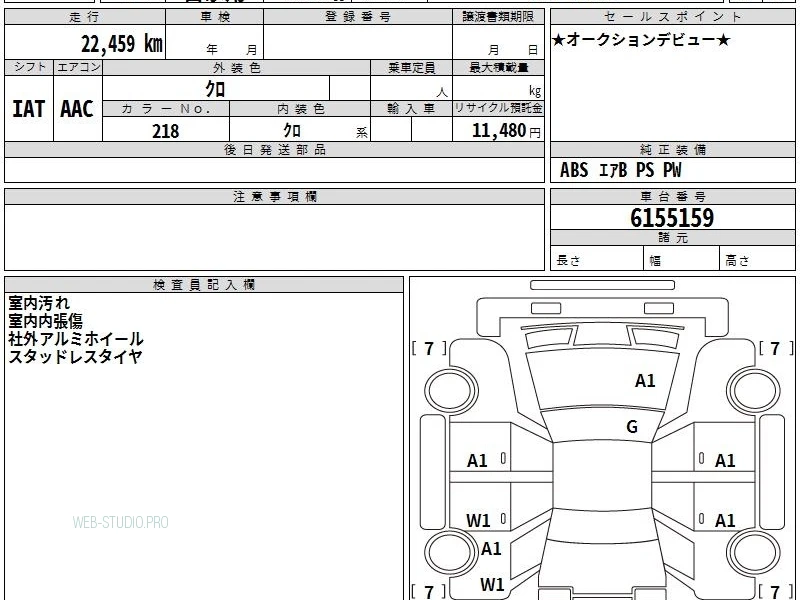Click the エアコン header cell
Image resolution: width=800 pixels, height=600 pixels.
(78, 67)
